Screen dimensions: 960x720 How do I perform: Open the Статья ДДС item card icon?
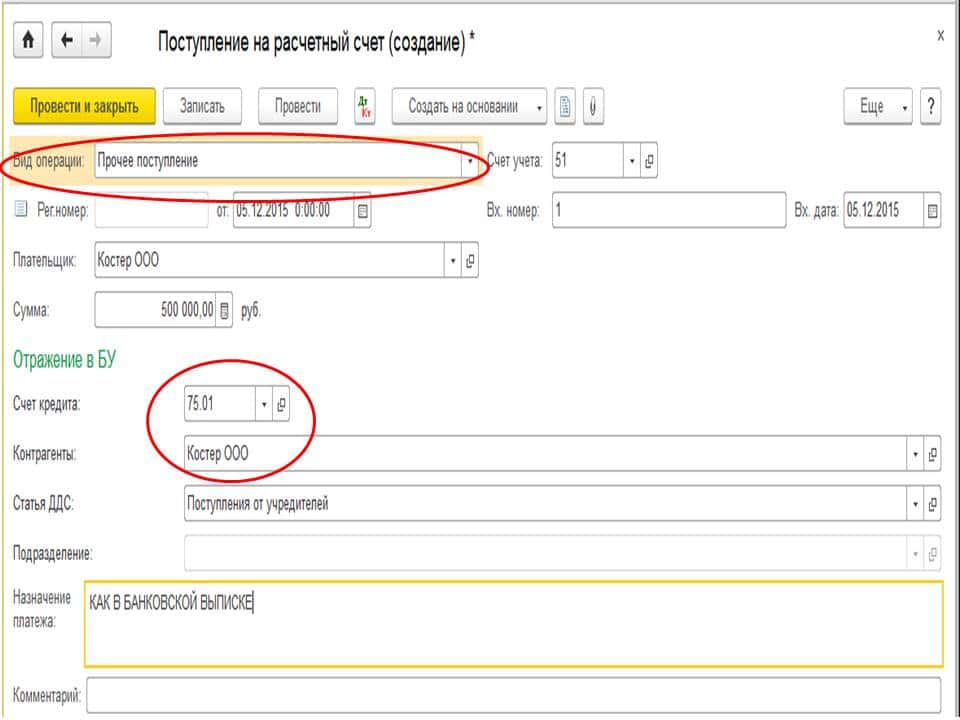932,504
